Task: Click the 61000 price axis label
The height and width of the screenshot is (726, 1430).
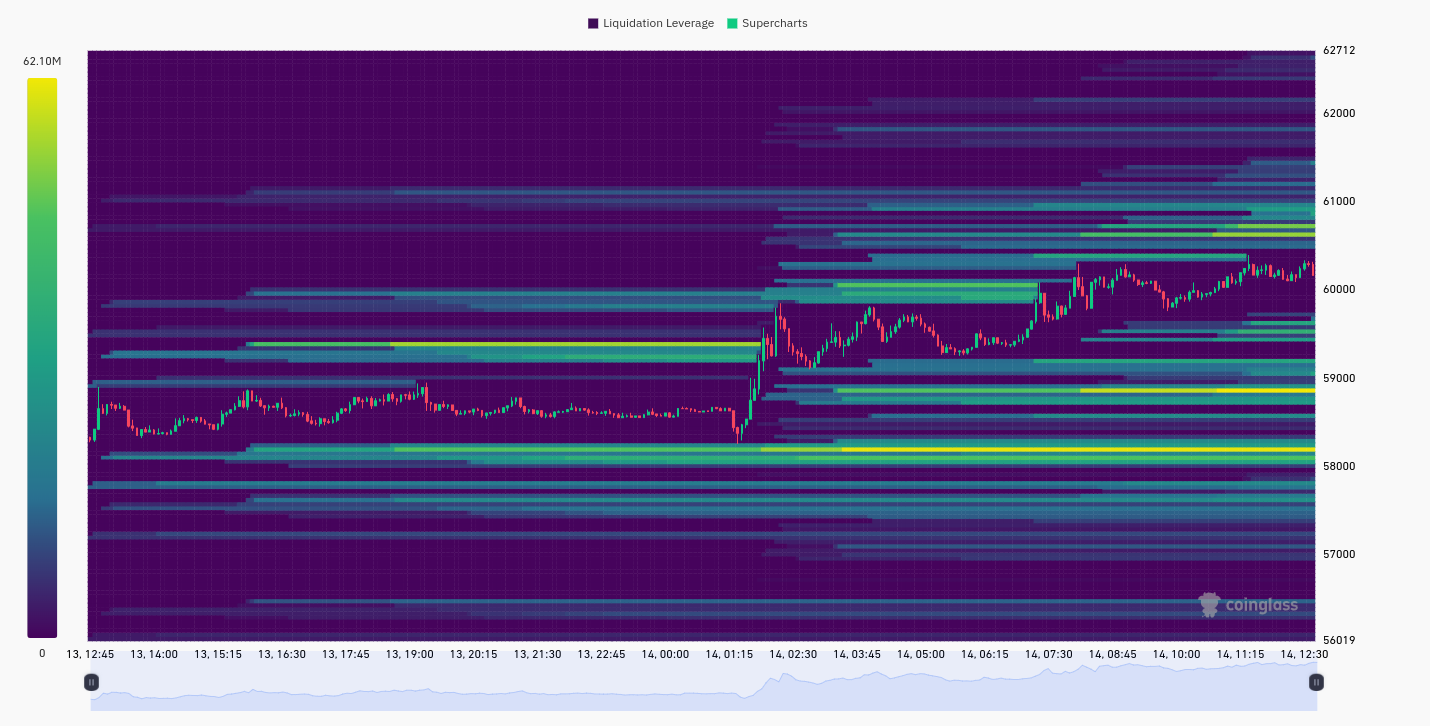Action: pos(1338,201)
